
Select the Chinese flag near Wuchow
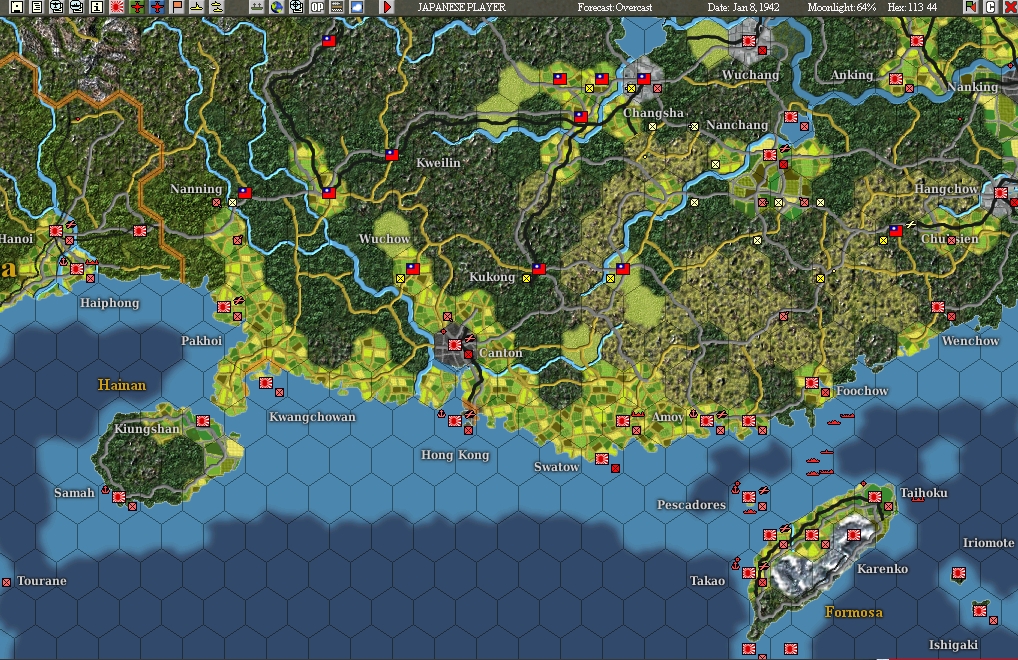point(413,268)
